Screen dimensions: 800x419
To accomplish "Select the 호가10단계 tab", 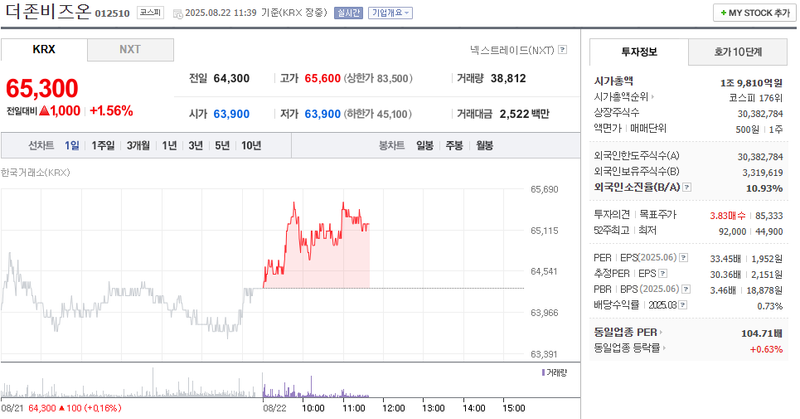I will (x=738, y=52).
